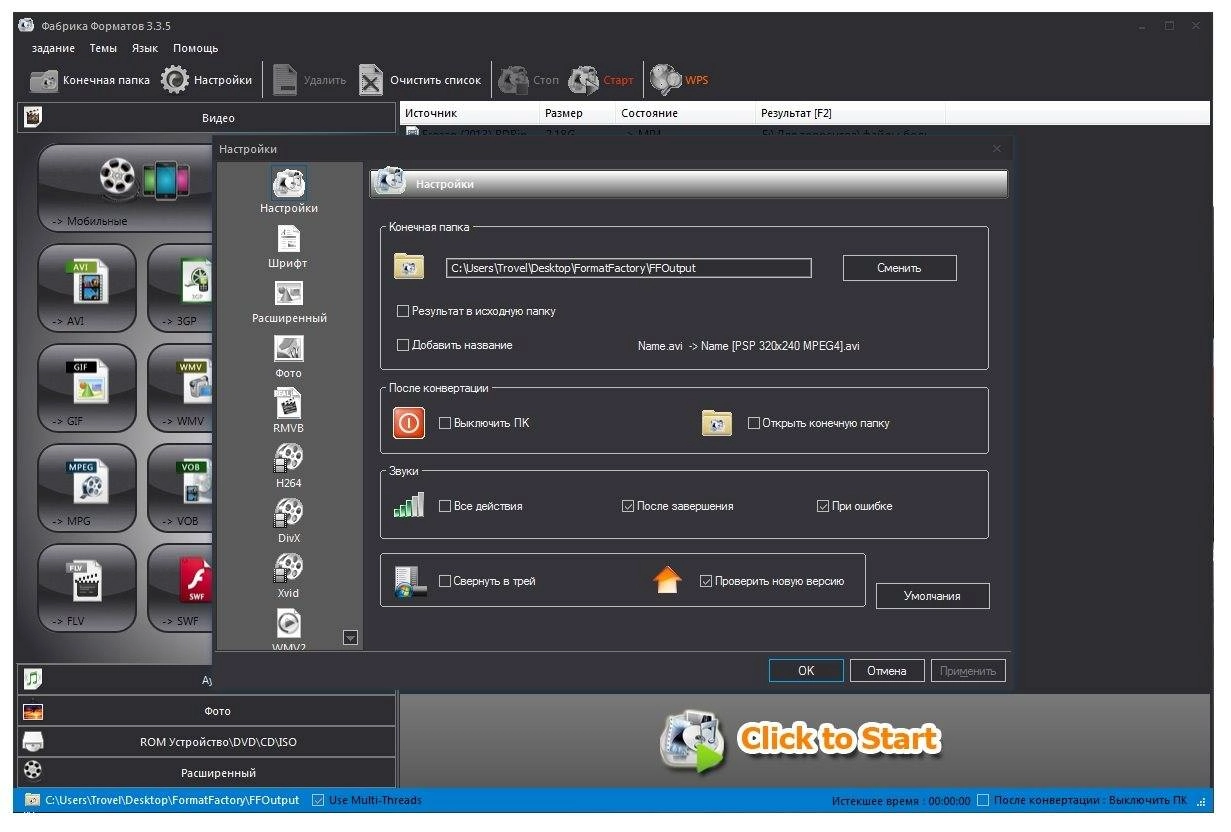
Task: Select Шрифт in the settings sidebar
Action: click(289, 247)
